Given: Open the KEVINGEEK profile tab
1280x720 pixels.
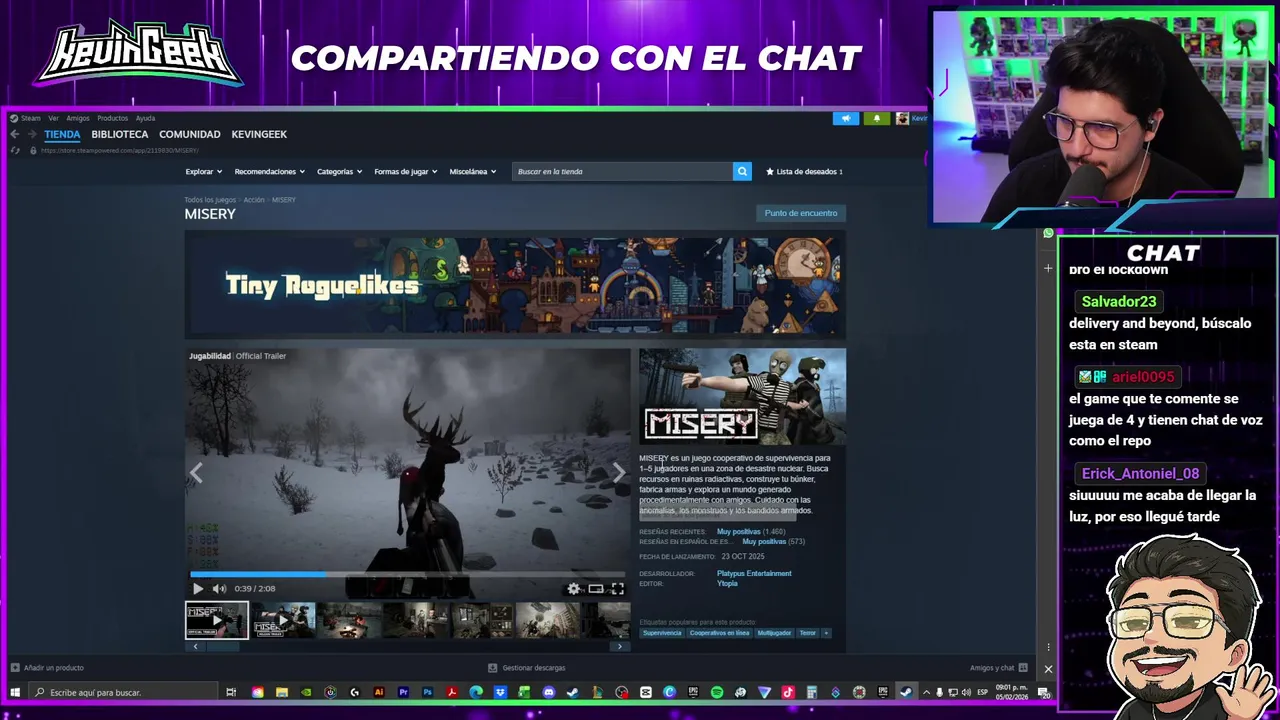Looking at the screenshot, I should [x=259, y=134].
